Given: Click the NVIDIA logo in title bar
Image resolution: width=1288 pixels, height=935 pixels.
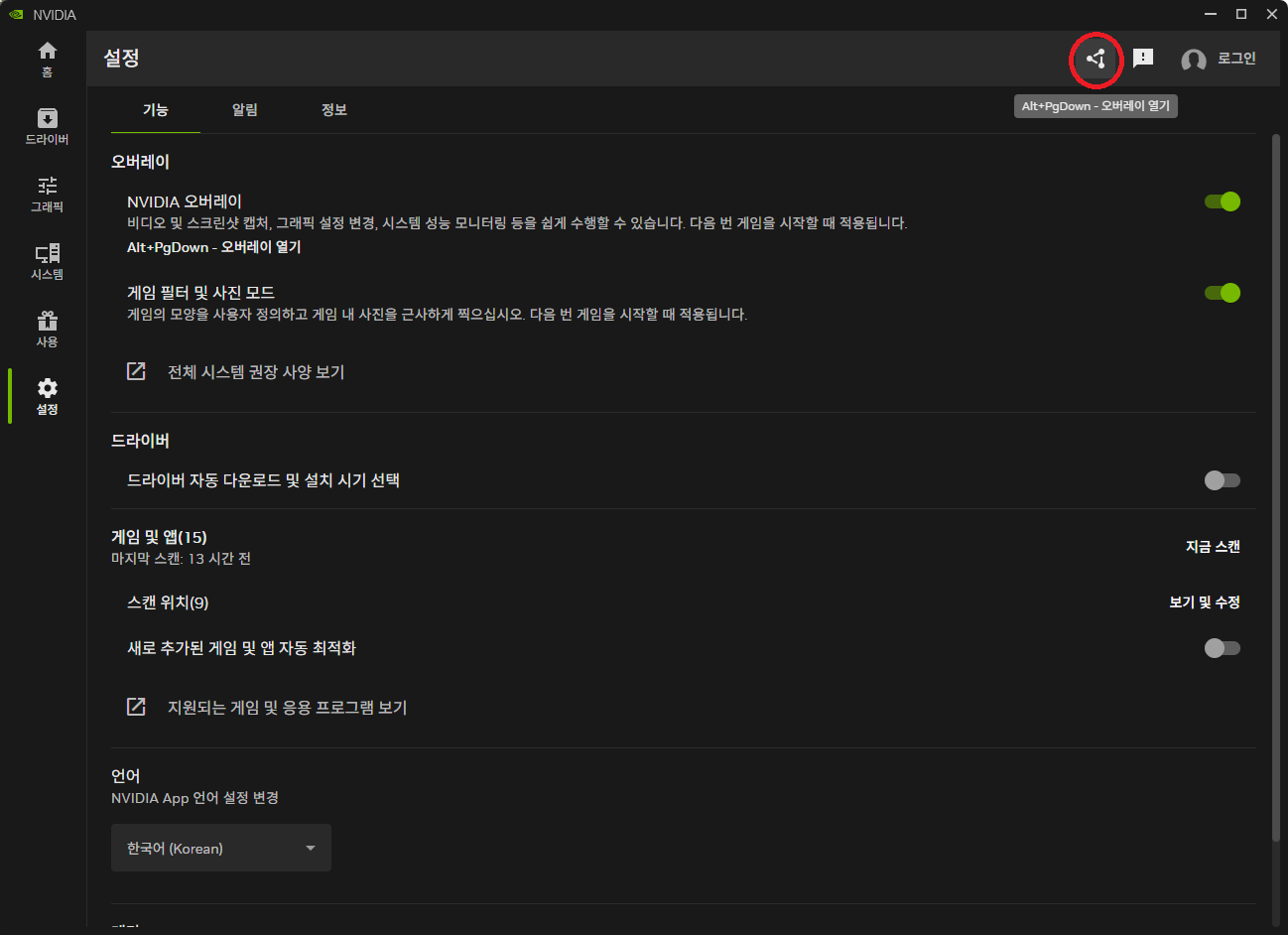Looking at the screenshot, I should coord(16,14).
